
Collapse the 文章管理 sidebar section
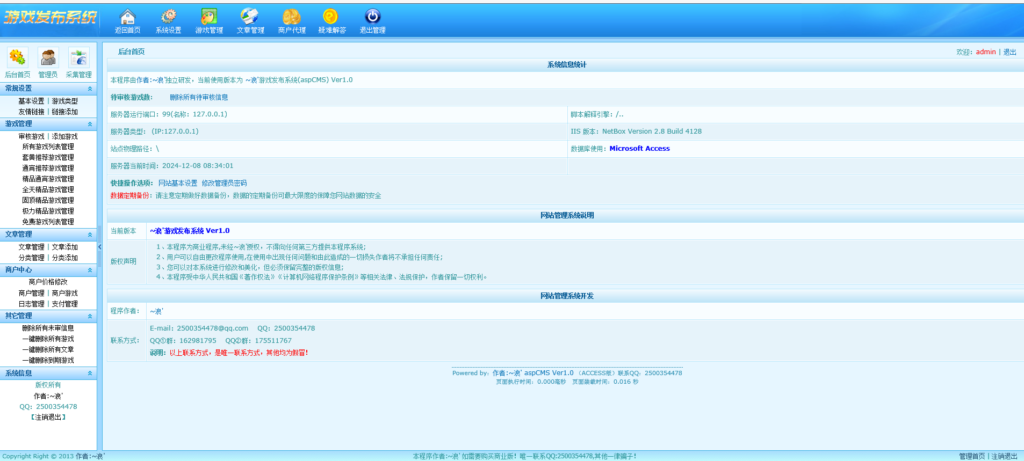(89, 234)
